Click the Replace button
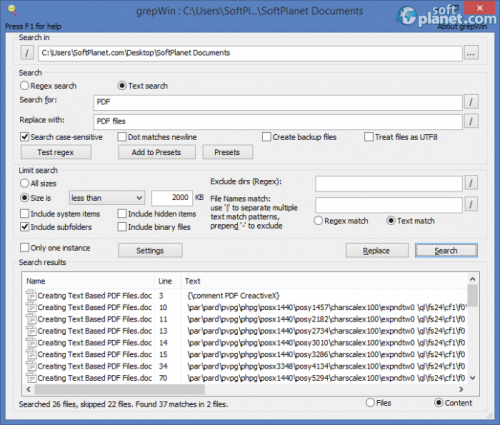Viewport: 500px width, 425px height. point(377,251)
